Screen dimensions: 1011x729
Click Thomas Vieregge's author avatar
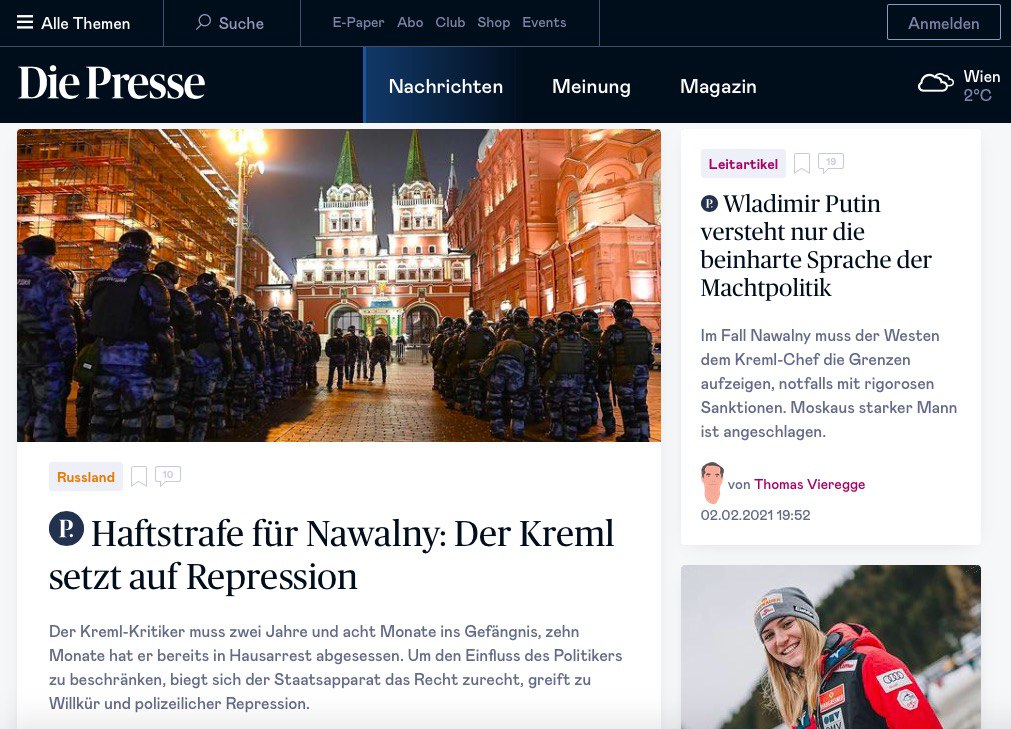coord(712,483)
